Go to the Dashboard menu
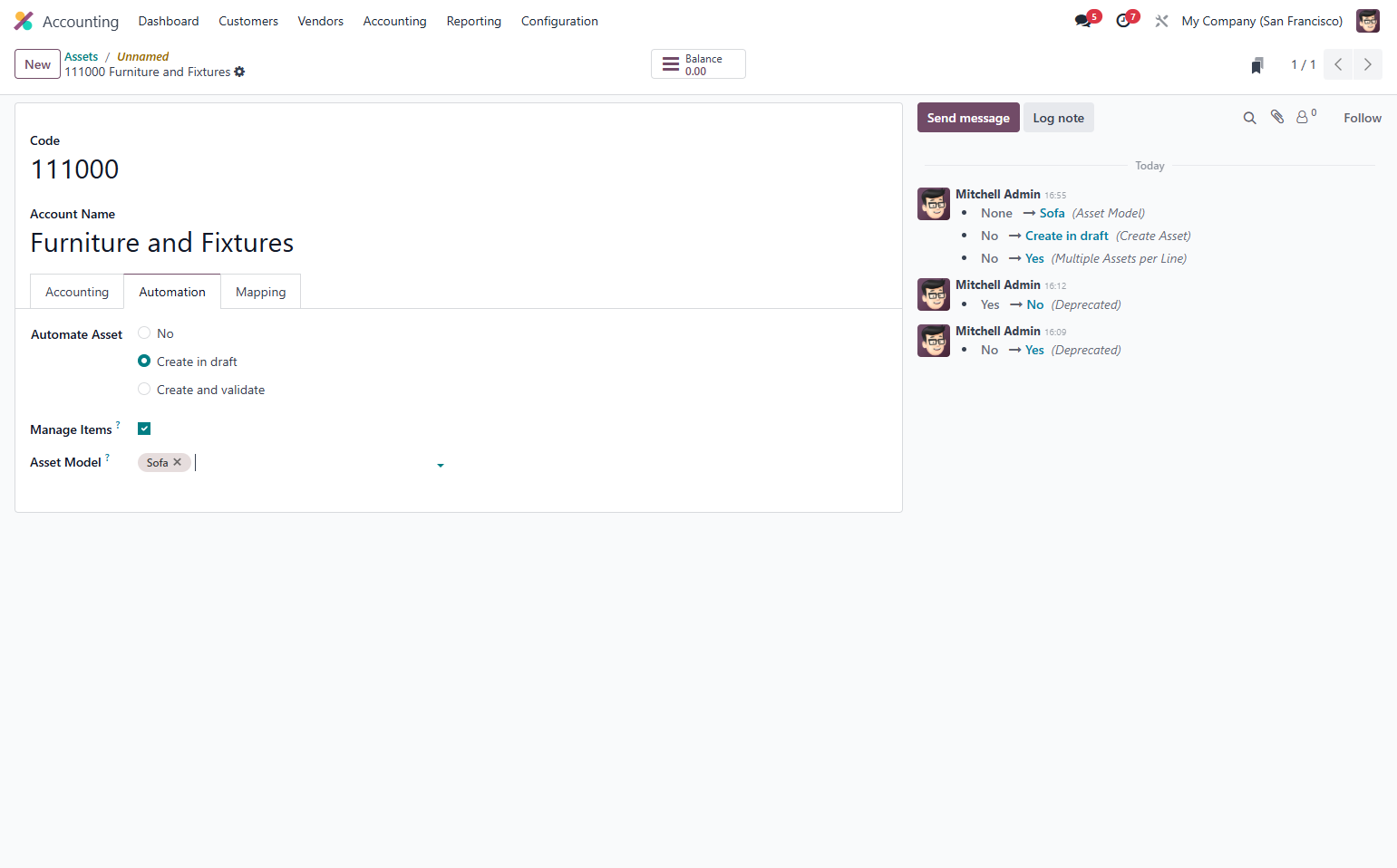 pyautogui.click(x=169, y=21)
